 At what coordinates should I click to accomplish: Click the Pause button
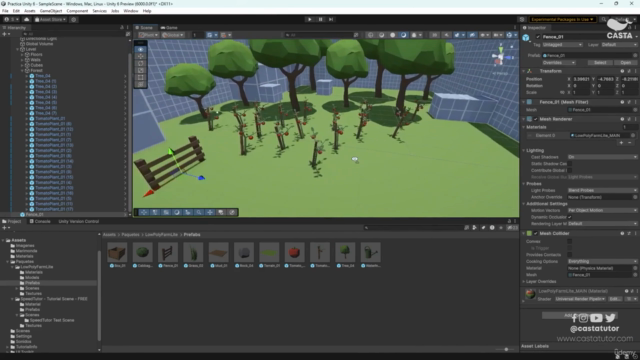coord(320,19)
